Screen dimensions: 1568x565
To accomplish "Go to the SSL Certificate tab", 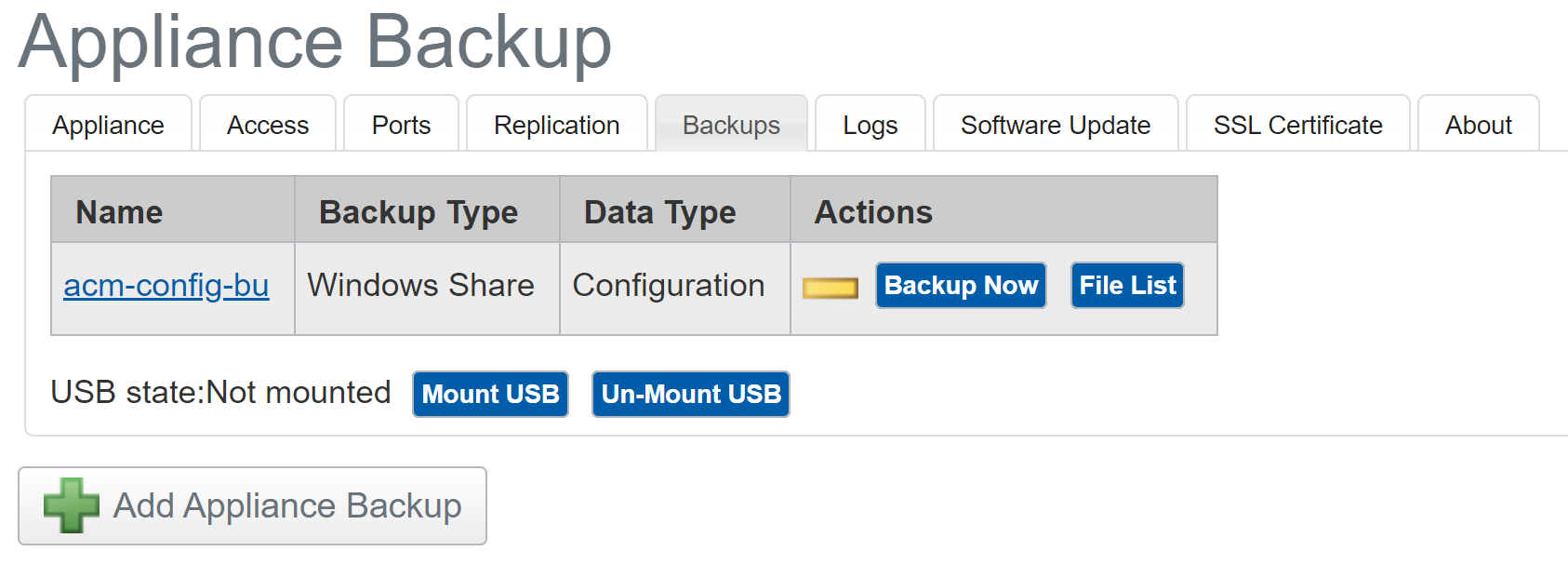I will click(1296, 124).
